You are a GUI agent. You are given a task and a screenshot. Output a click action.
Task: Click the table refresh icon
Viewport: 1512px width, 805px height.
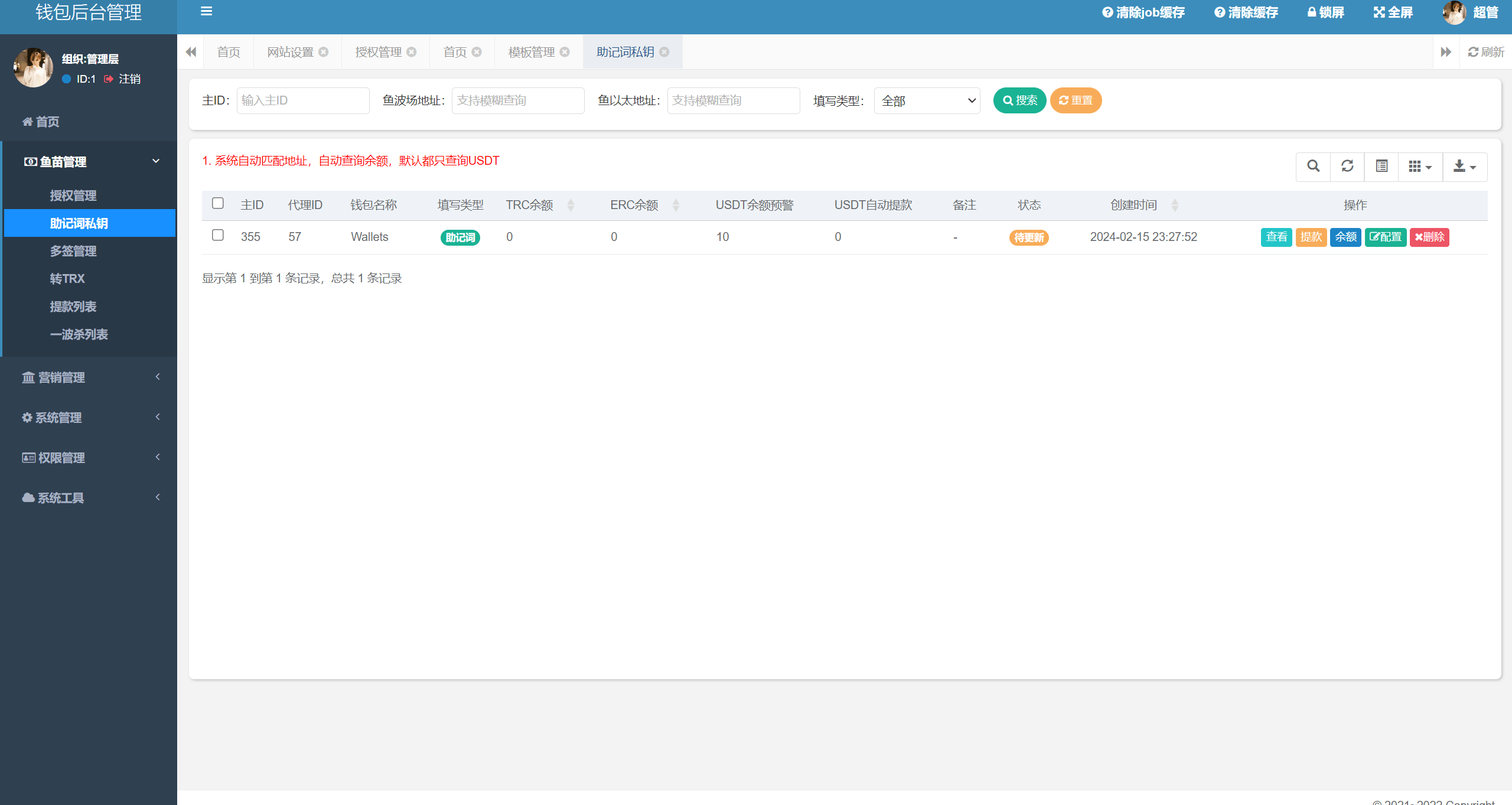pos(1347,167)
